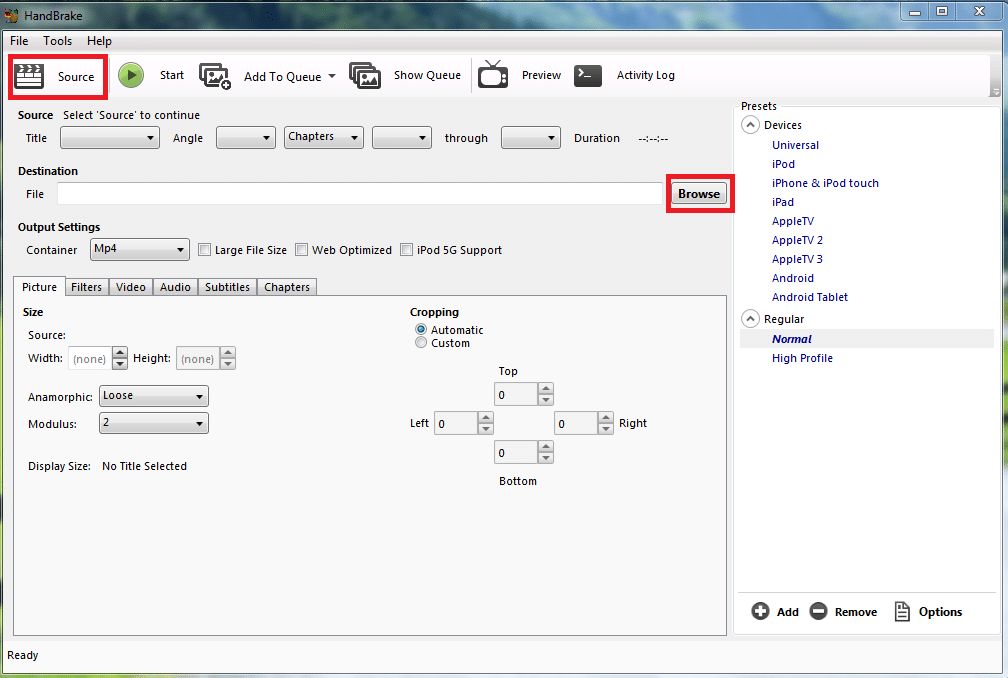Click the Remove preset label
Viewport: 1008px width, 678px height.
856,612
